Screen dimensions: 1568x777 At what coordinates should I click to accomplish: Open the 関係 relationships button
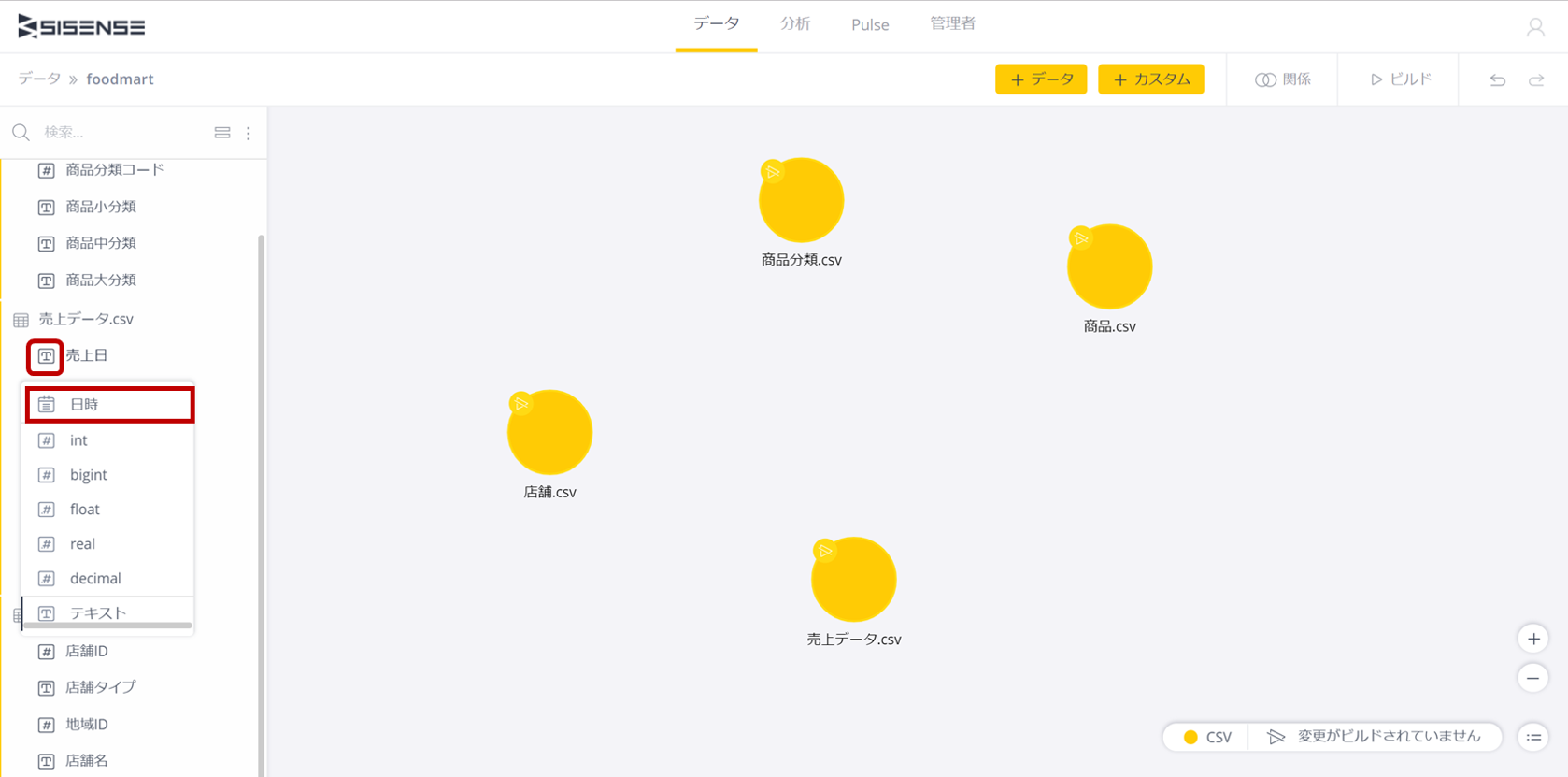click(x=1283, y=79)
